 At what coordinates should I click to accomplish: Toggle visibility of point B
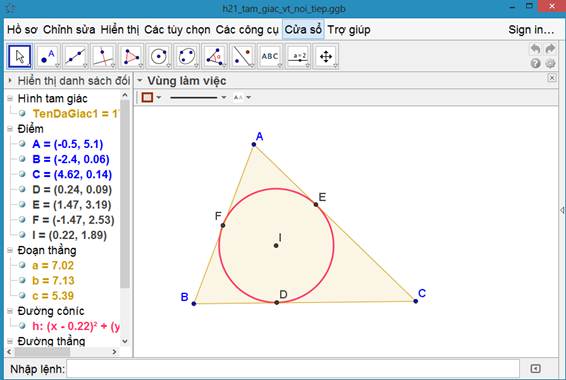click(x=22, y=159)
